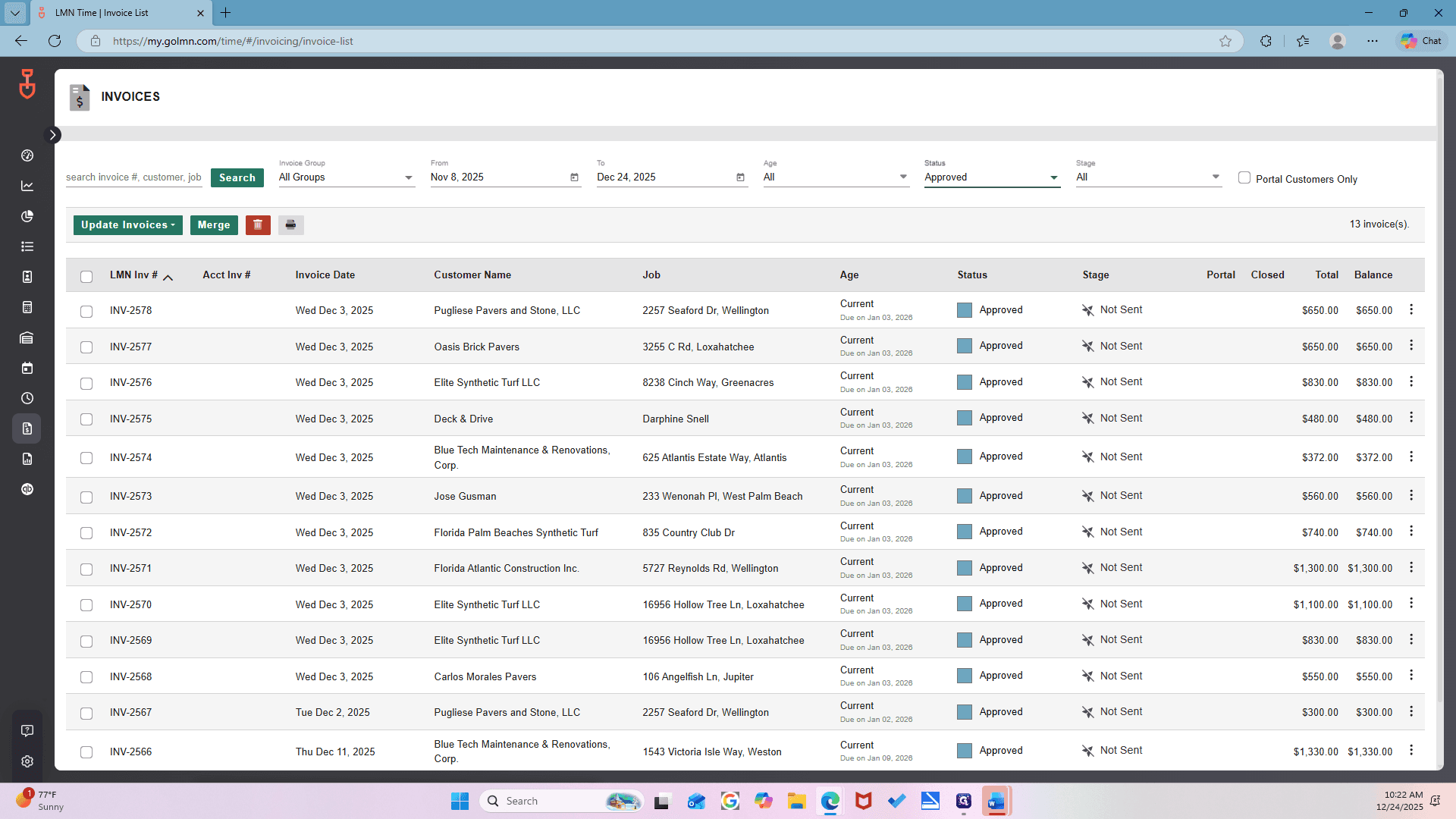Open the QuickBooks sidebar icon
The image size is (1456, 819).
pos(27,489)
